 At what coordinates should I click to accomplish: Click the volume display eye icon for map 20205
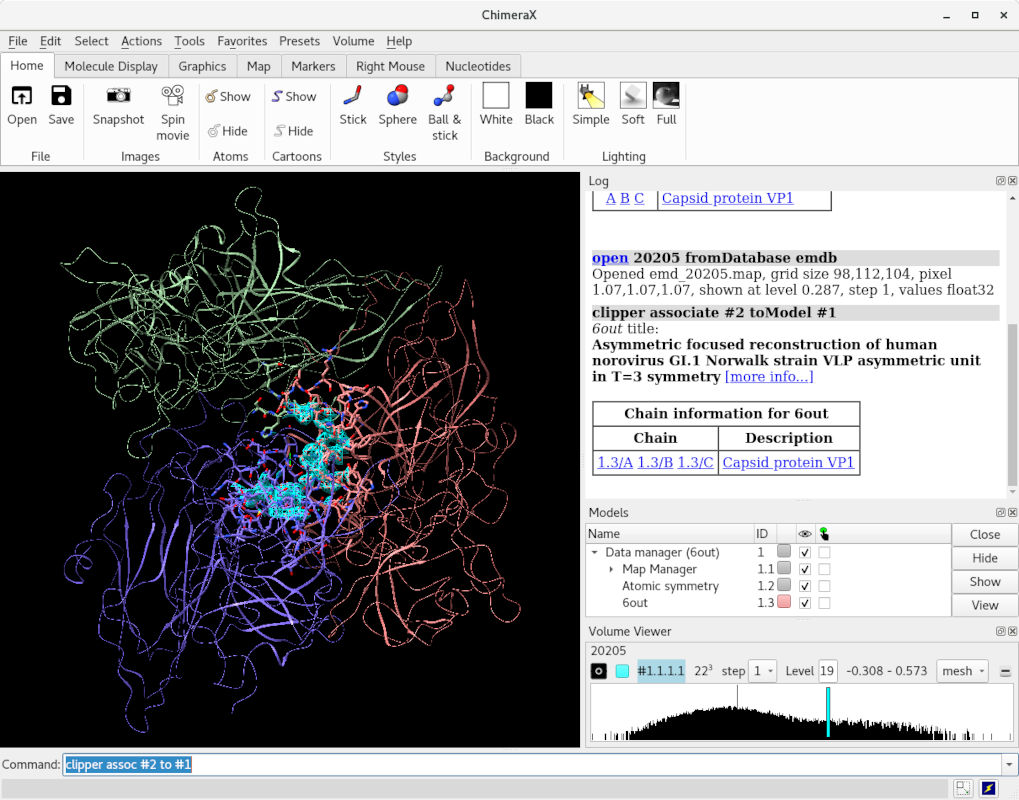click(x=599, y=671)
